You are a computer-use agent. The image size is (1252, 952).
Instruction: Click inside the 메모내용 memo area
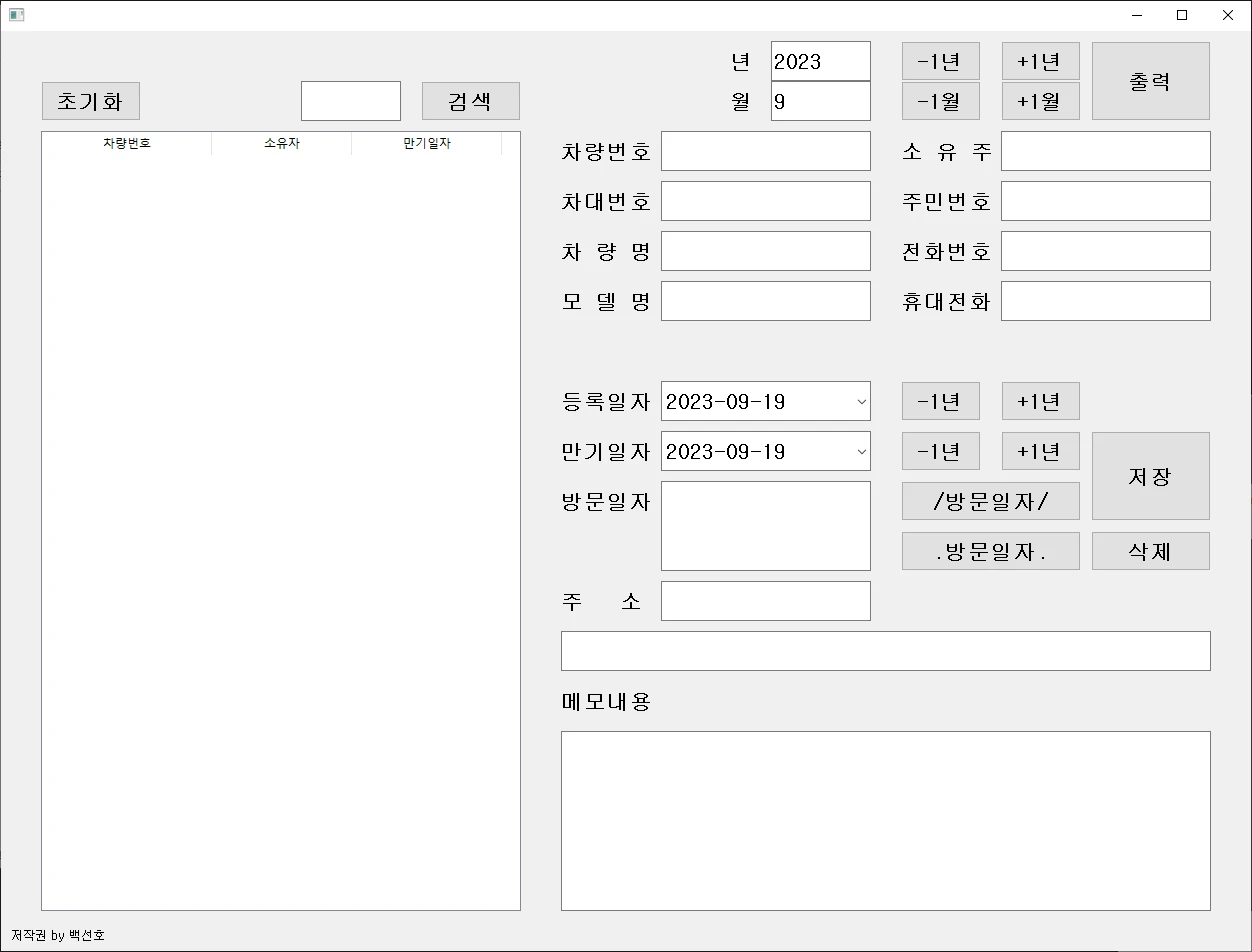pyautogui.click(x=885, y=820)
